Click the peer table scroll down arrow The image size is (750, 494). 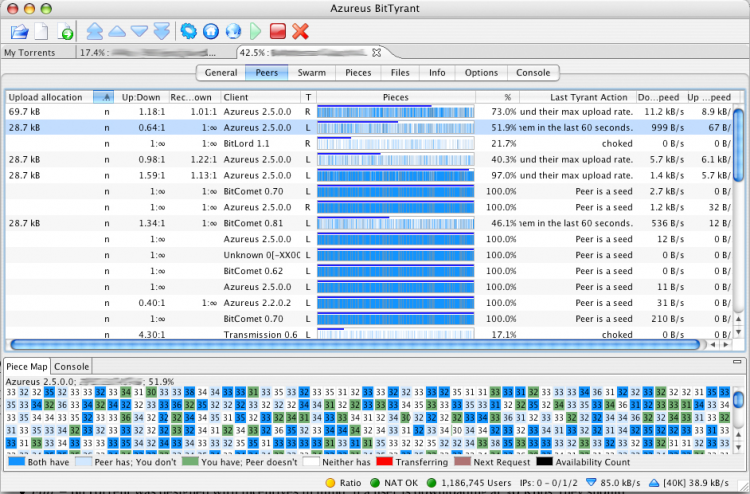click(739, 331)
